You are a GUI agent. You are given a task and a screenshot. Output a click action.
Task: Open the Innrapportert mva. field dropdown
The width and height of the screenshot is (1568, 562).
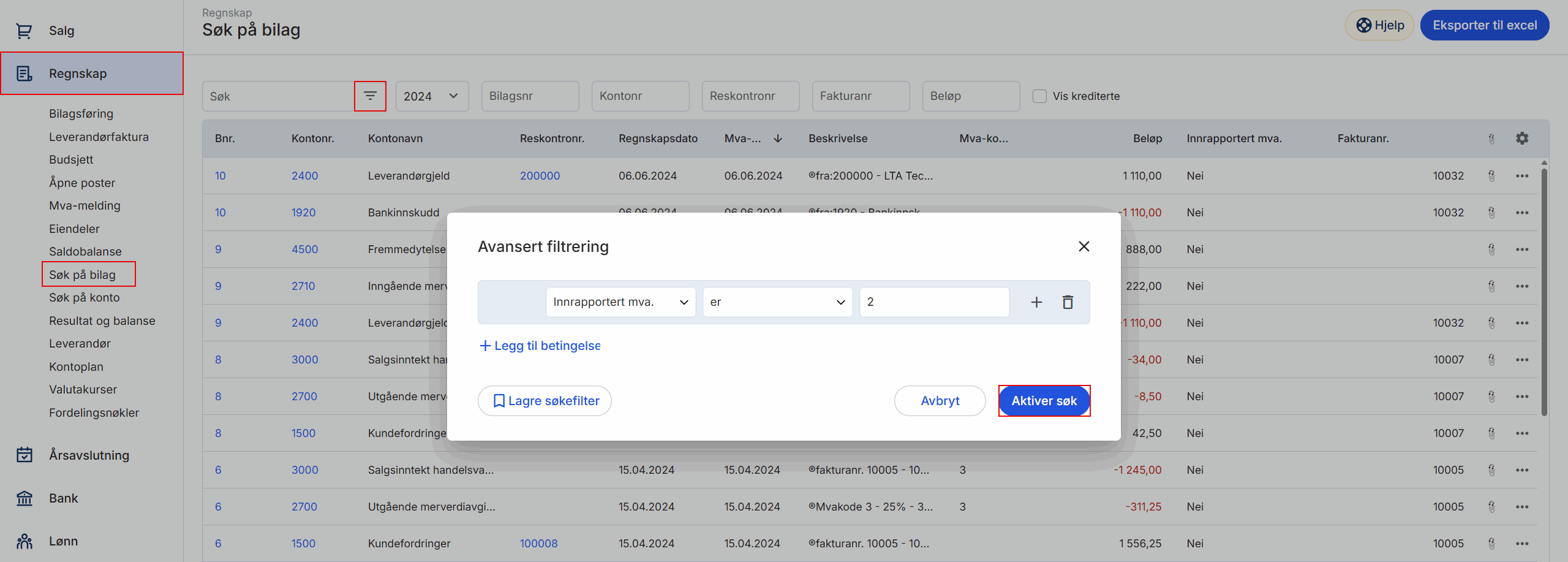[x=620, y=302]
